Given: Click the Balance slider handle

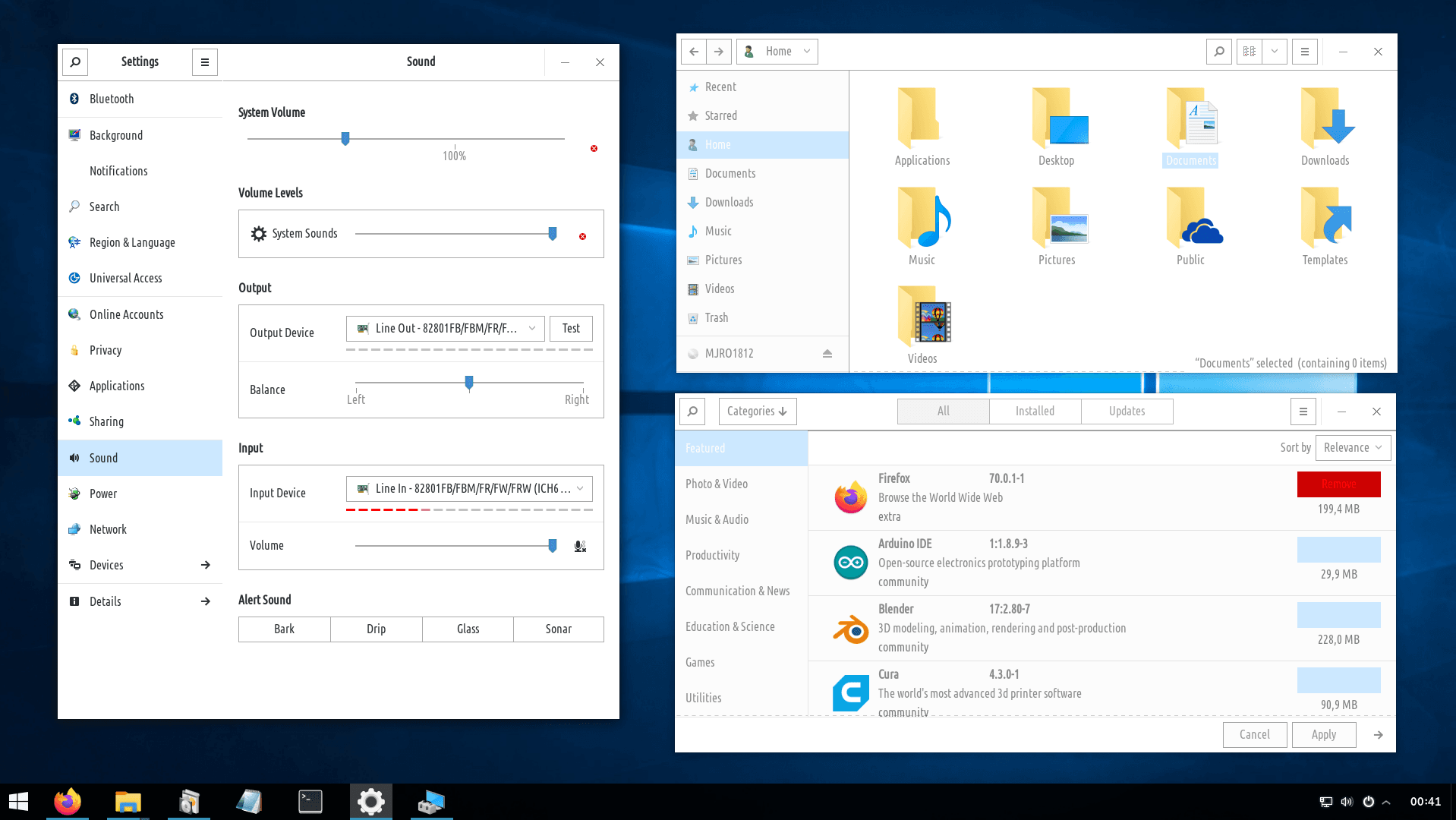Looking at the screenshot, I should 469,383.
